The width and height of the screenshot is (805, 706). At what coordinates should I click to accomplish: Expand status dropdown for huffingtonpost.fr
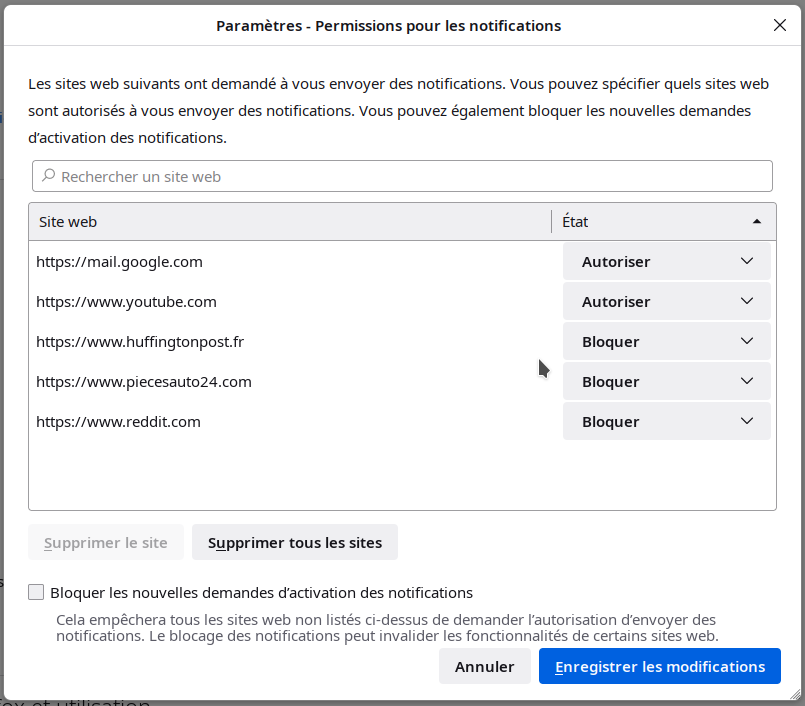[666, 342]
